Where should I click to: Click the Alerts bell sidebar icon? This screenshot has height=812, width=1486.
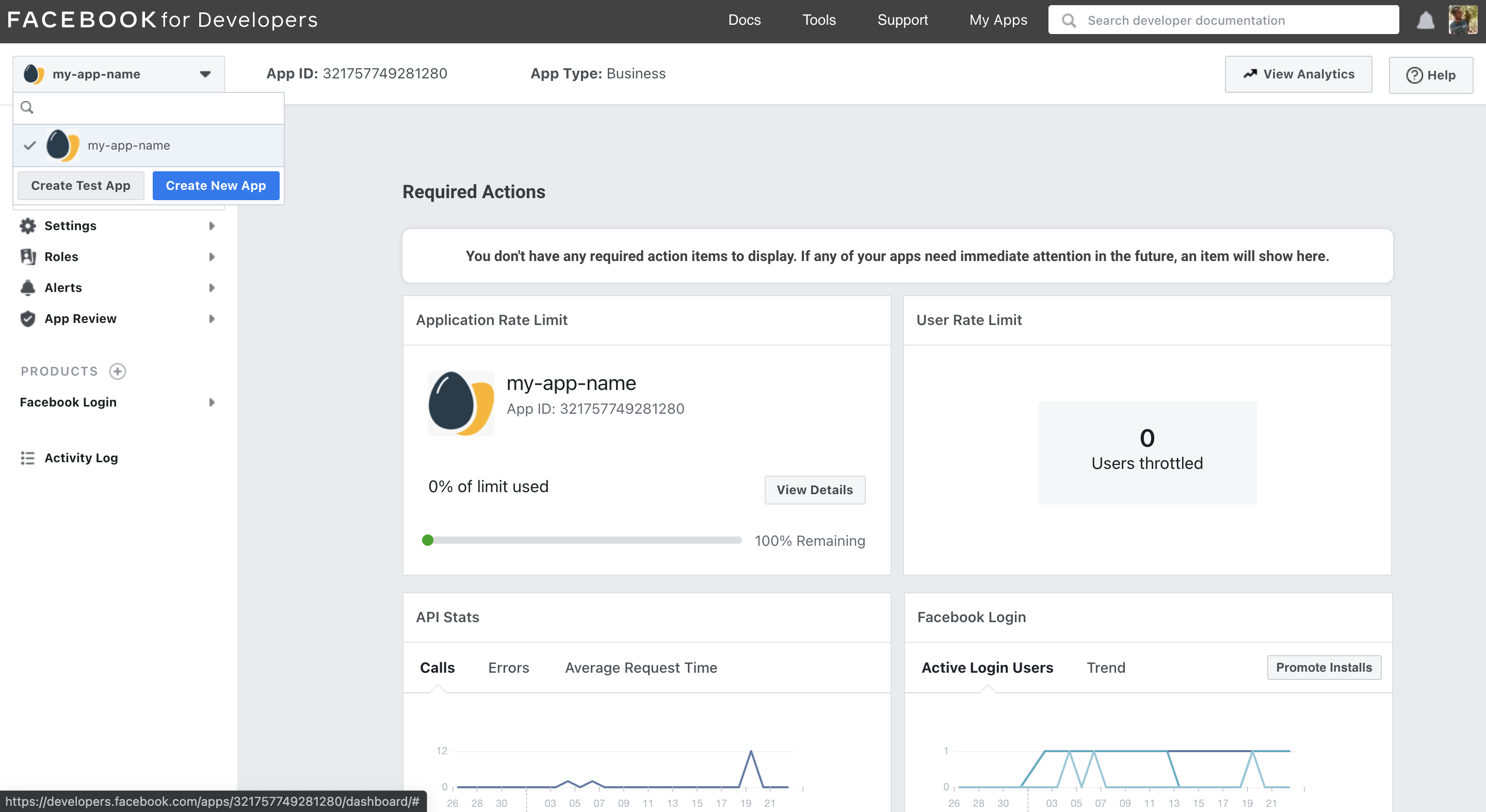coord(28,288)
